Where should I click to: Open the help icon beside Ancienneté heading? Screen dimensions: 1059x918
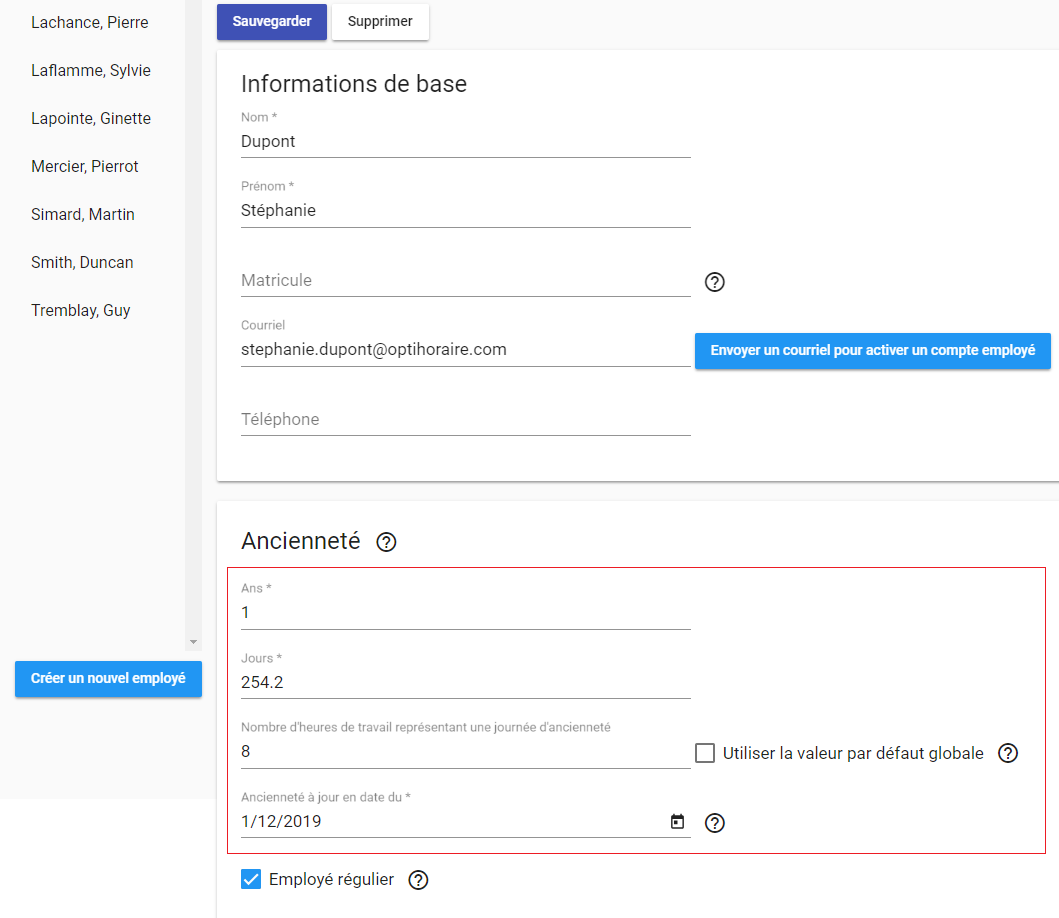[386, 542]
